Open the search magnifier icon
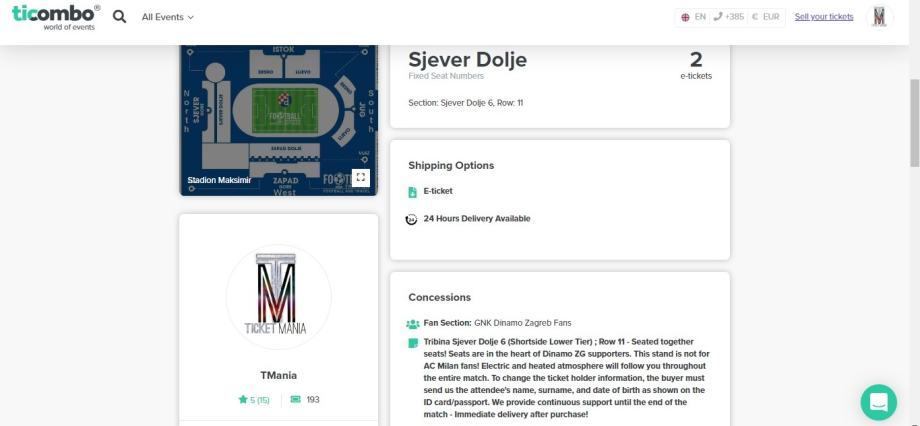The image size is (920, 426). 120,17
